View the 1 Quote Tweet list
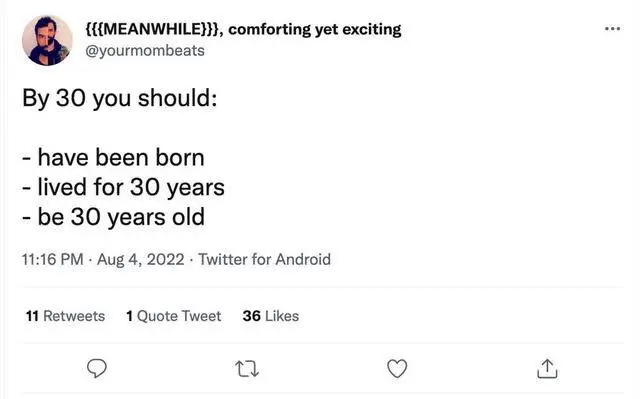The image size is (640, 399). (173, 316)
